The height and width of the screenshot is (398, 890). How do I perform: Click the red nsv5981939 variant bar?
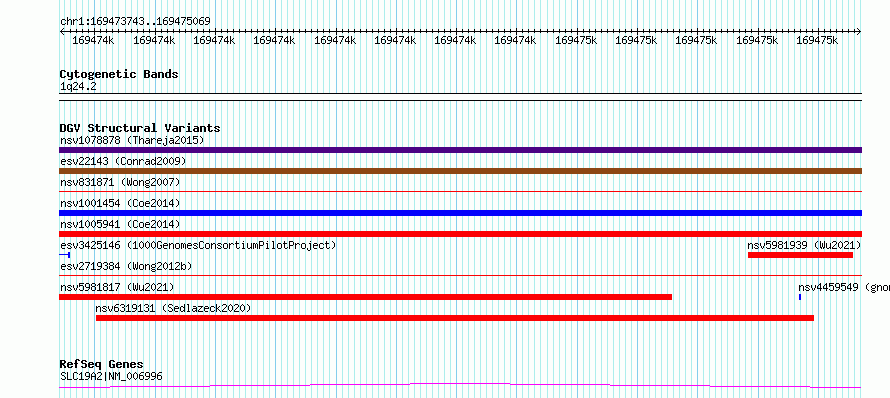800,255
